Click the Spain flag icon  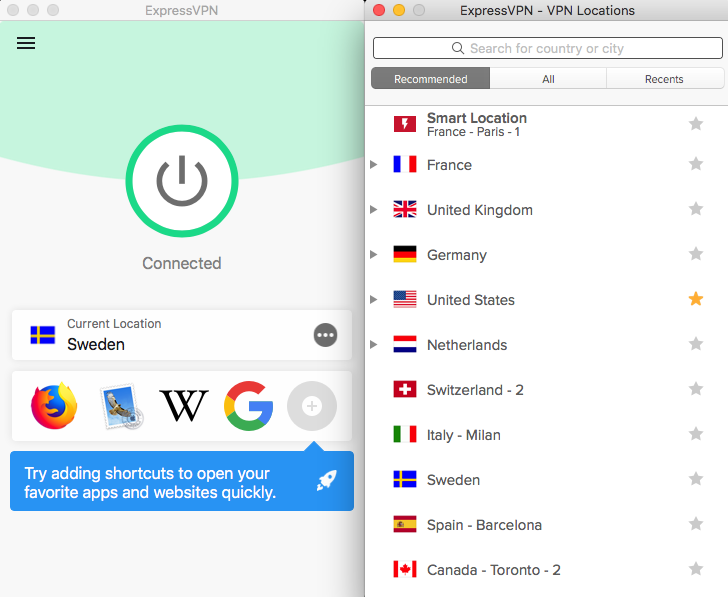(405, 525)
